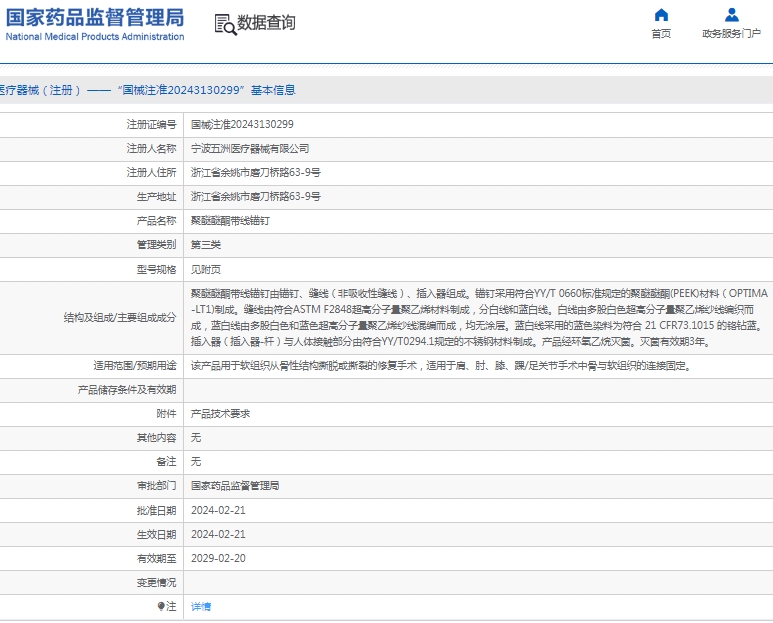Click the 数据查询 heading
The height and width of the screenshot is (623, 773).
point(266,23)
